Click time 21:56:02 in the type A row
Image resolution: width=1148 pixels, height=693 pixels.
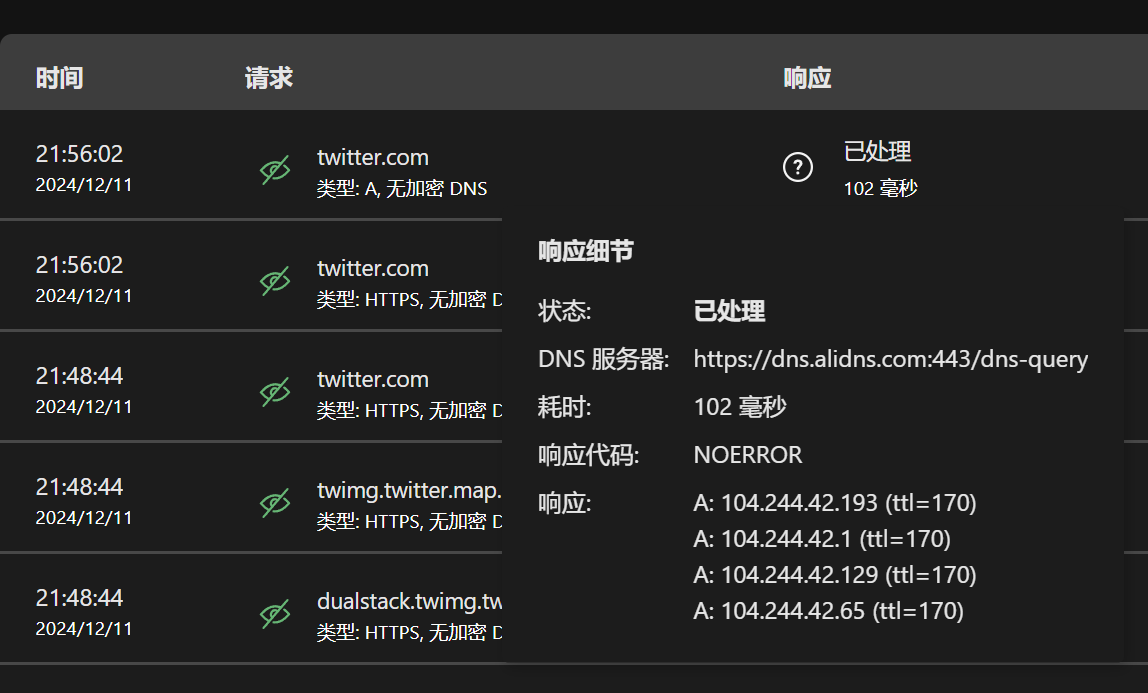coord(80,154)
